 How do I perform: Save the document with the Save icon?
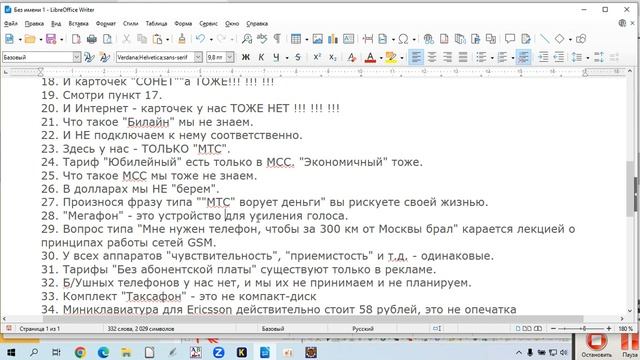tap(51, 39)
